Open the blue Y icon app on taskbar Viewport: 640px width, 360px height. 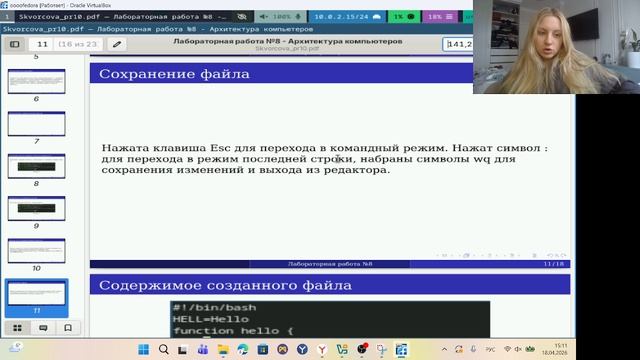(x=302, y=349)
